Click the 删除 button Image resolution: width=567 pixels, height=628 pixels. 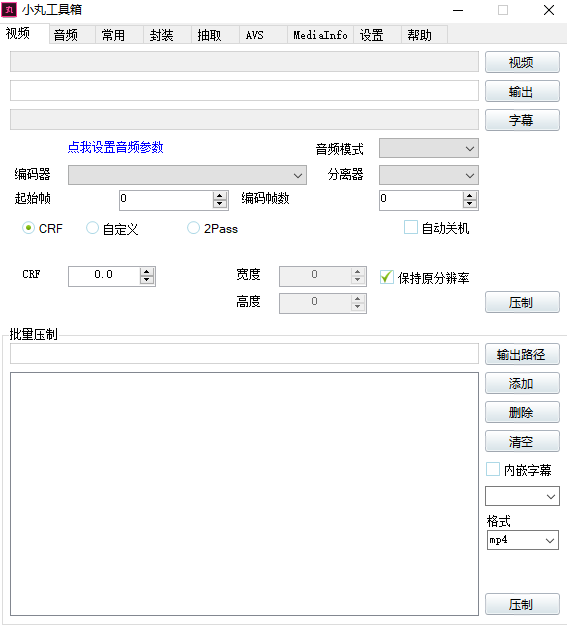(522, 412)
